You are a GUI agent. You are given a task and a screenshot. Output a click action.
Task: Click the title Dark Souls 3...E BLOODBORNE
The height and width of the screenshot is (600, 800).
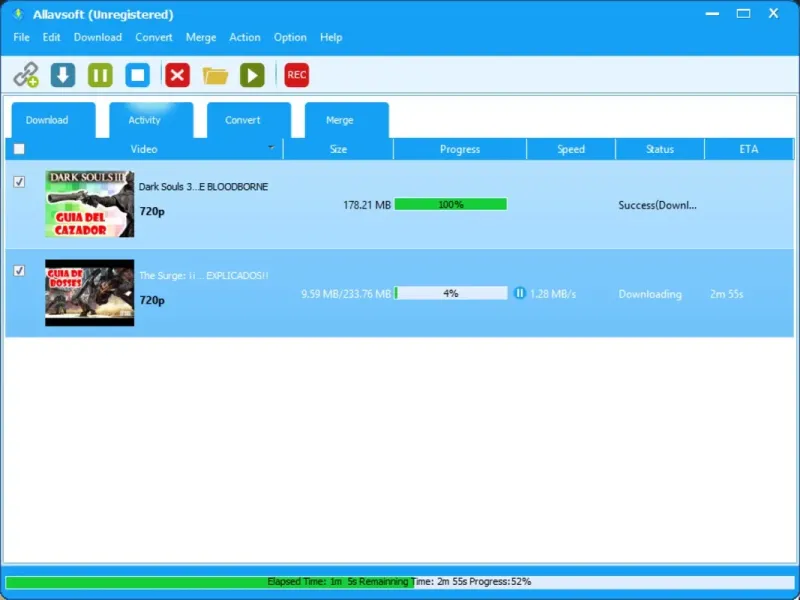tap(203, 187)
